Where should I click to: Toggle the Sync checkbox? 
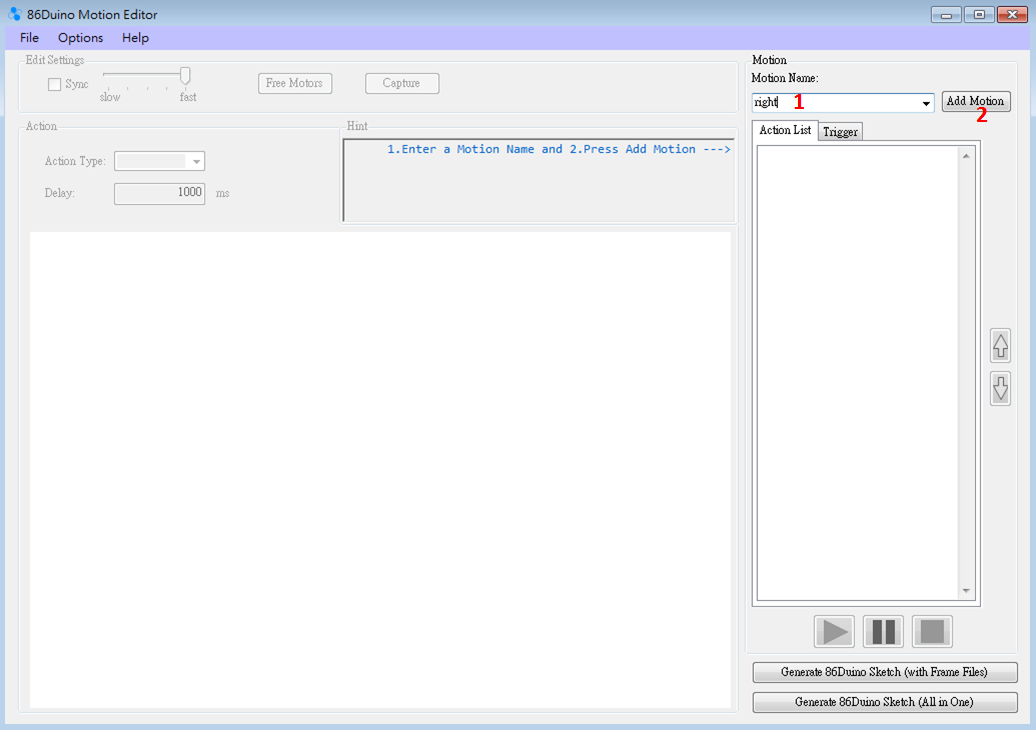(55, 85)
